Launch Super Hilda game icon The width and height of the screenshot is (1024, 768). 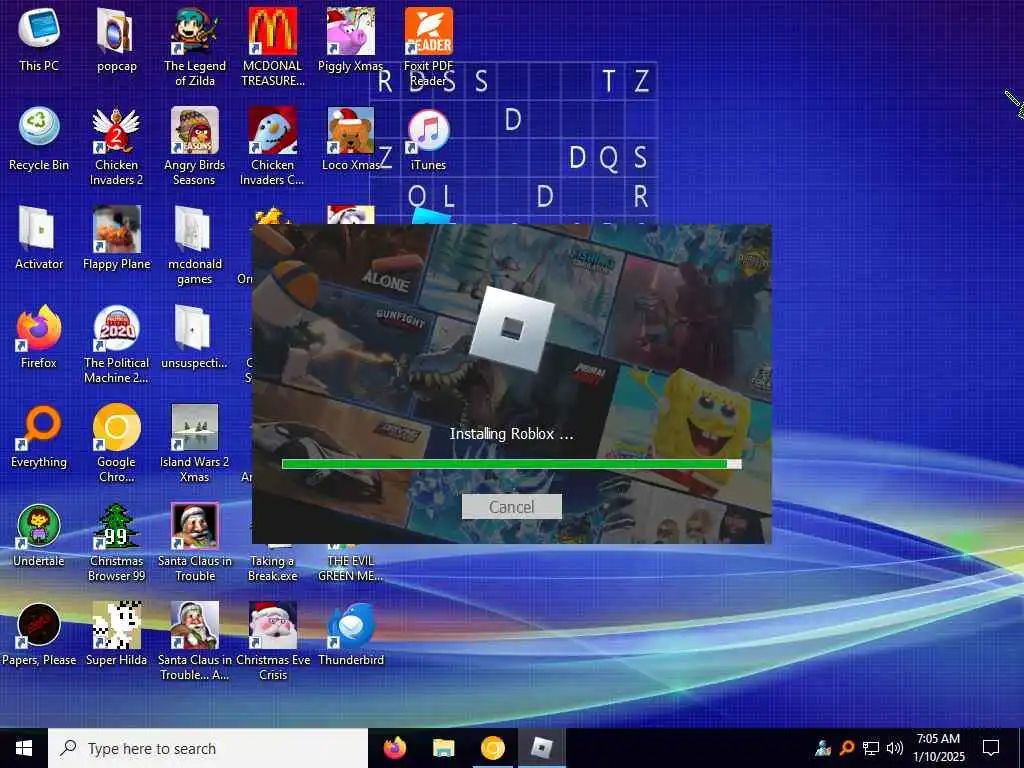116,633
